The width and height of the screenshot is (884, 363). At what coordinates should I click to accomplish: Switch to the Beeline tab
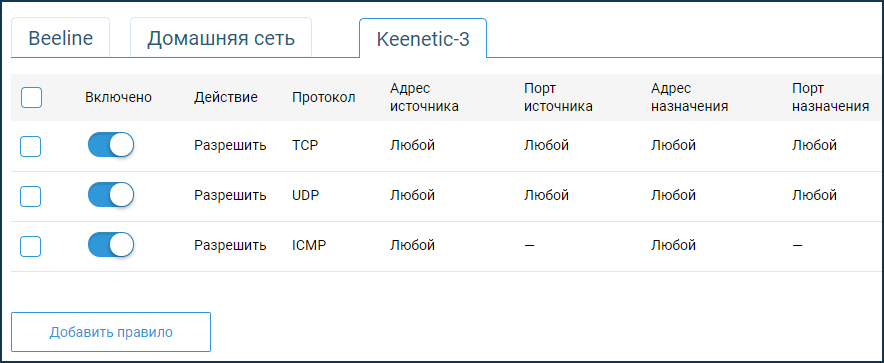click(60, 38)
